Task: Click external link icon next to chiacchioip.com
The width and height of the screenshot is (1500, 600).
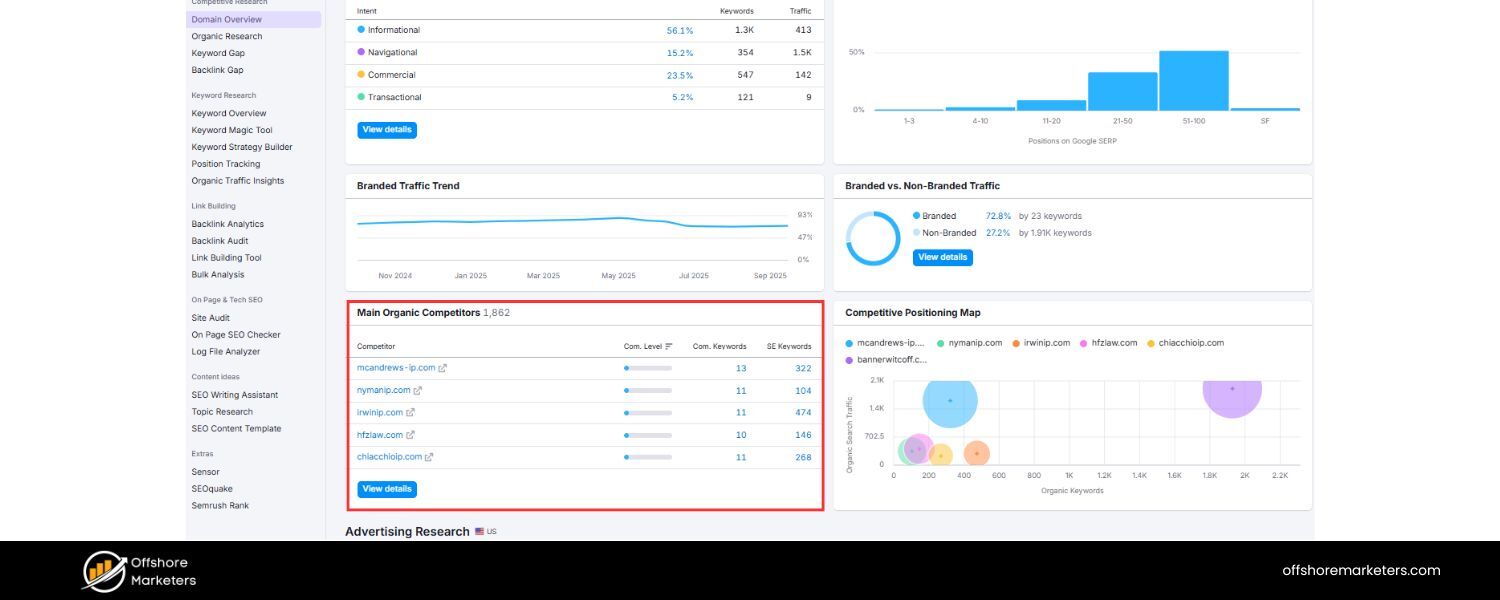Action: 429,457
